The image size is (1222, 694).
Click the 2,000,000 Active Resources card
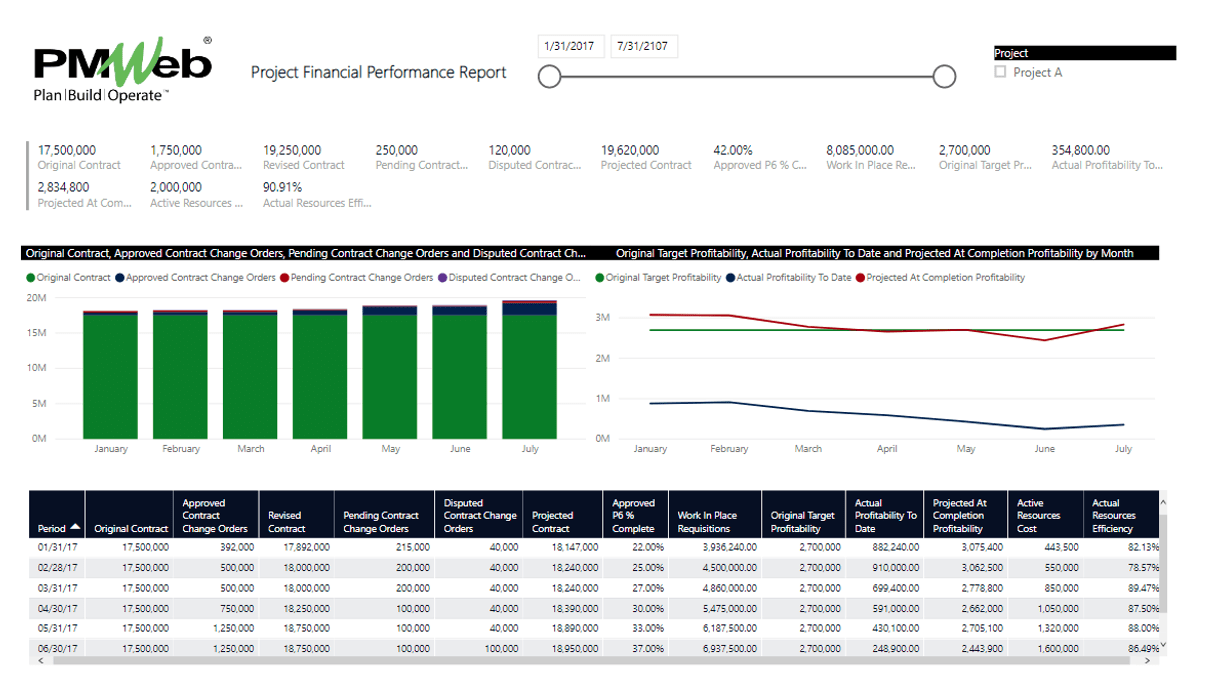(197, 194)
